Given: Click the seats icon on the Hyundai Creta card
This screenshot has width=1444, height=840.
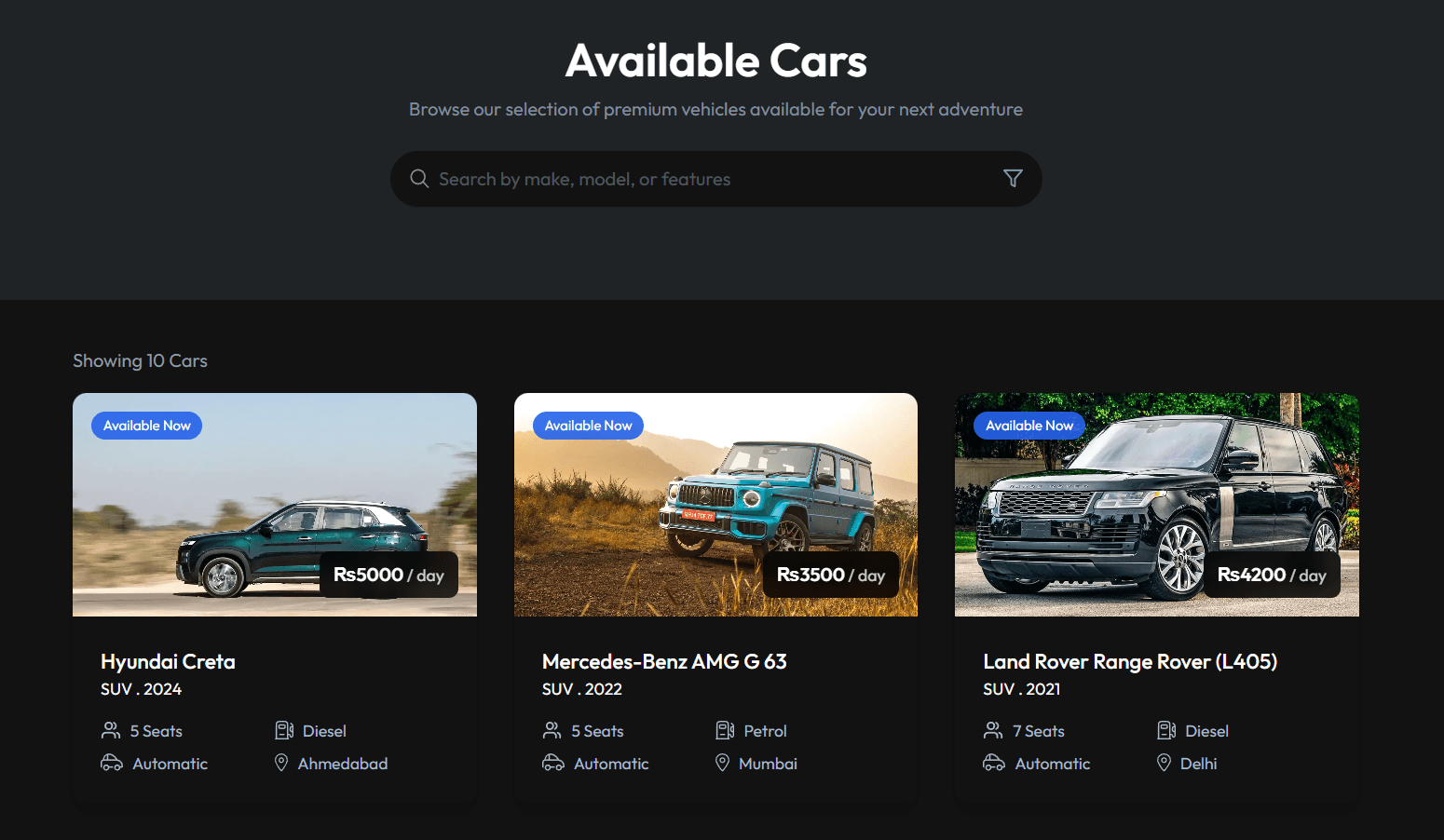Looking at the screenshot, I should 111,730.
